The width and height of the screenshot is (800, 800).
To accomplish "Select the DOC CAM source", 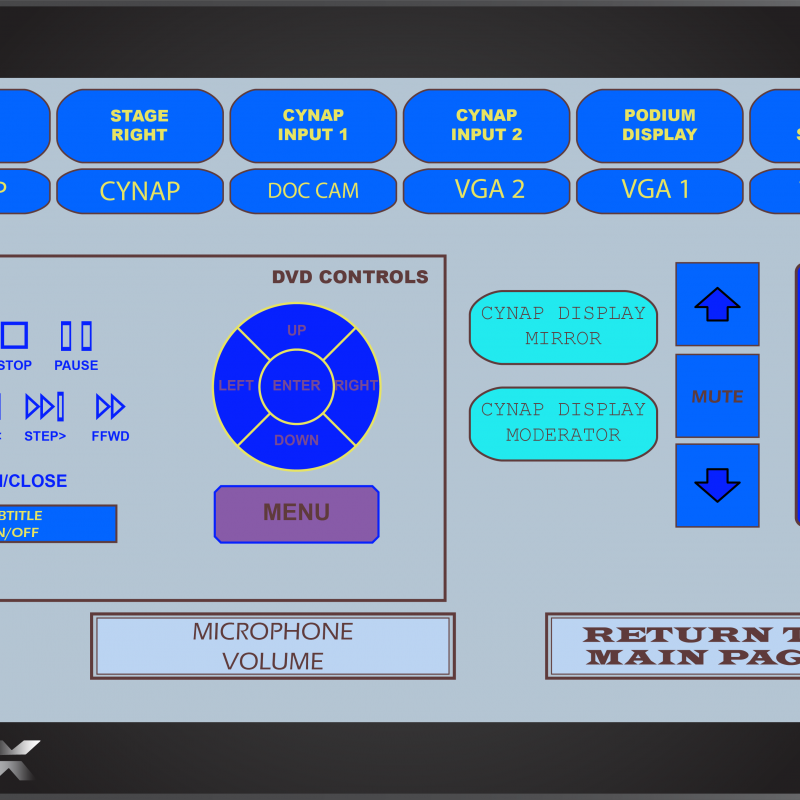I will 313,191.
